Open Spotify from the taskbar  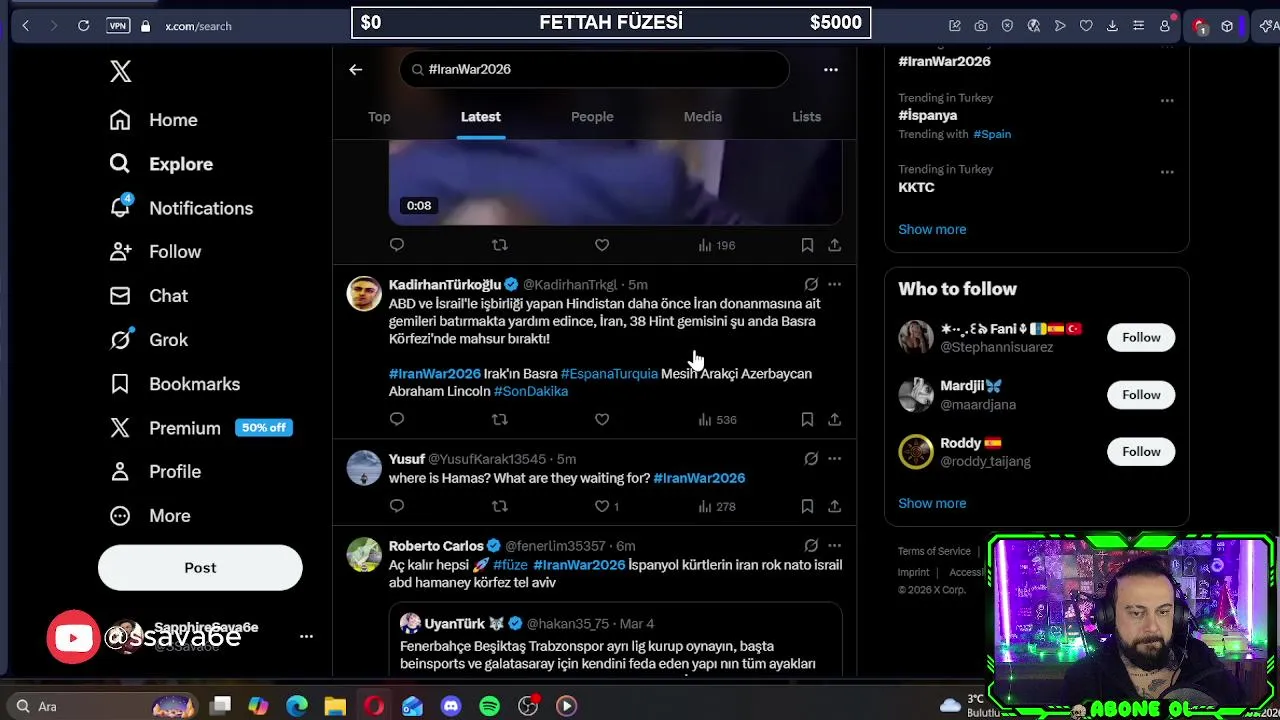(489, 706)
